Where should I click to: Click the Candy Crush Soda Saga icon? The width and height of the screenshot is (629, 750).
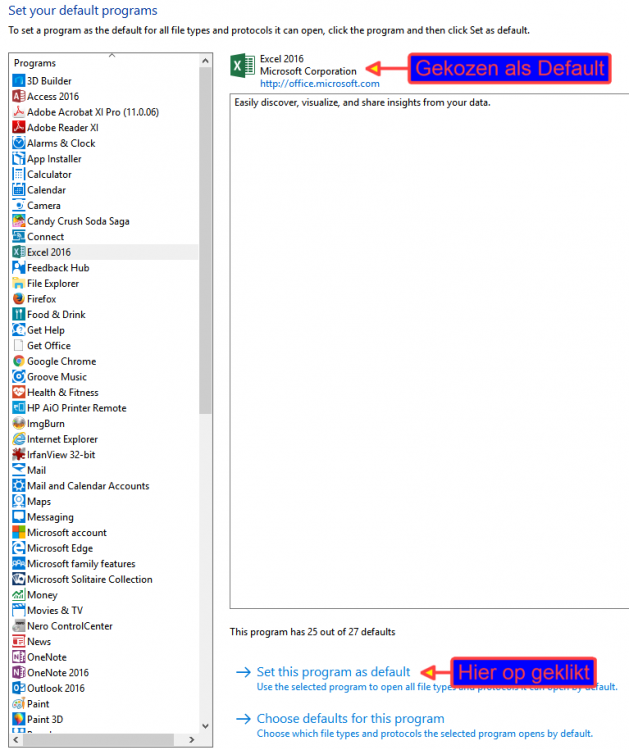19,221
